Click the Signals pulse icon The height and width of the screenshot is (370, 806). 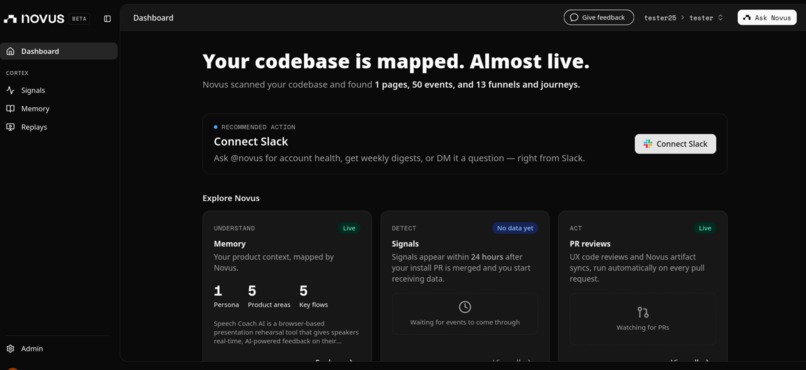click(10, 90)
